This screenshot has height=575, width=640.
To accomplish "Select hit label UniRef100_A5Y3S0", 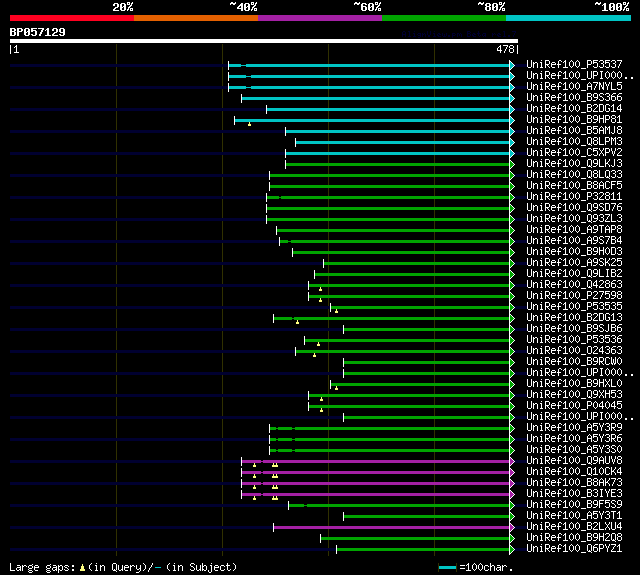I will [x=574, y=450].
